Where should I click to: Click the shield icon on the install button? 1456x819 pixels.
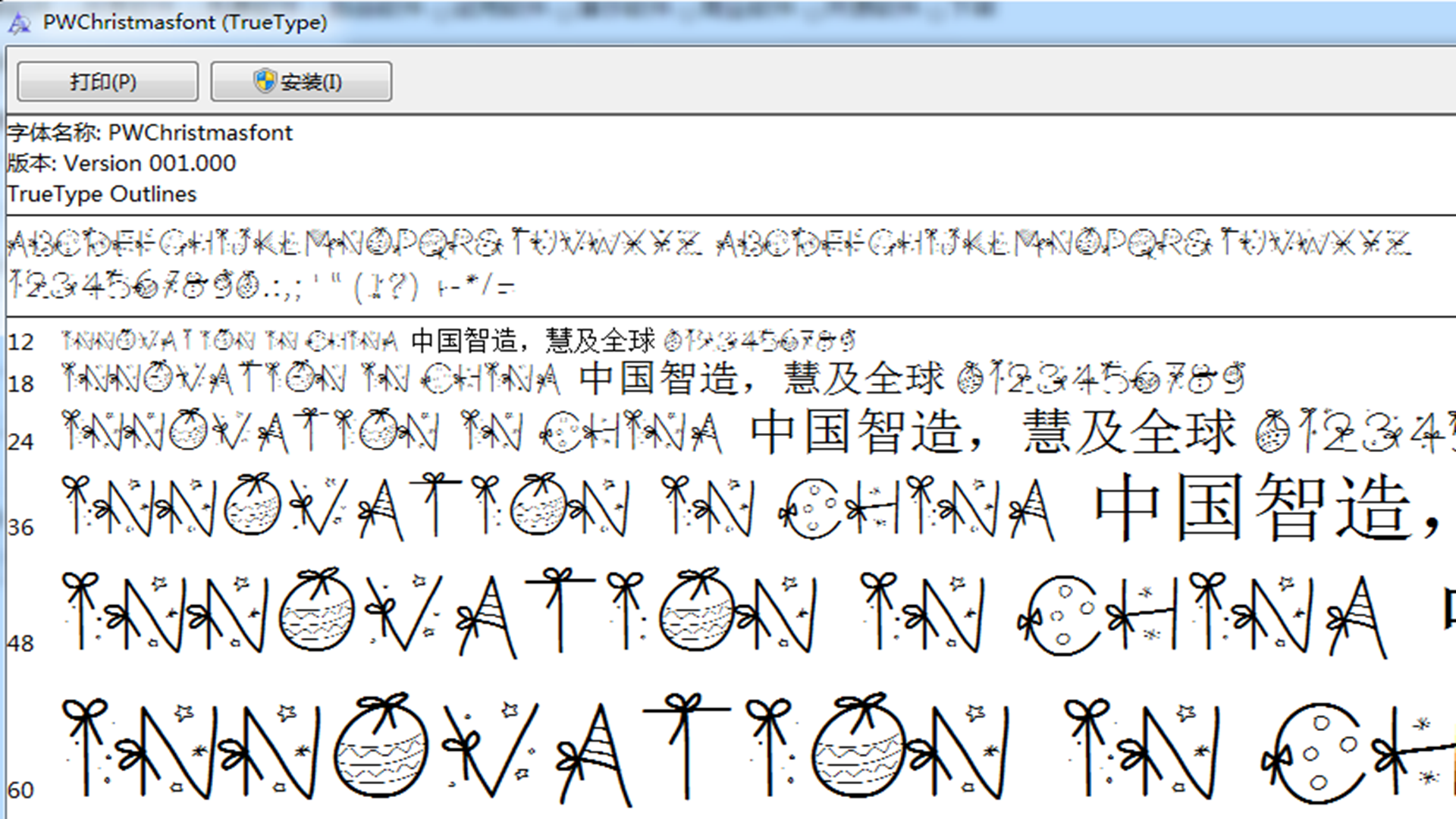[265, 80]
